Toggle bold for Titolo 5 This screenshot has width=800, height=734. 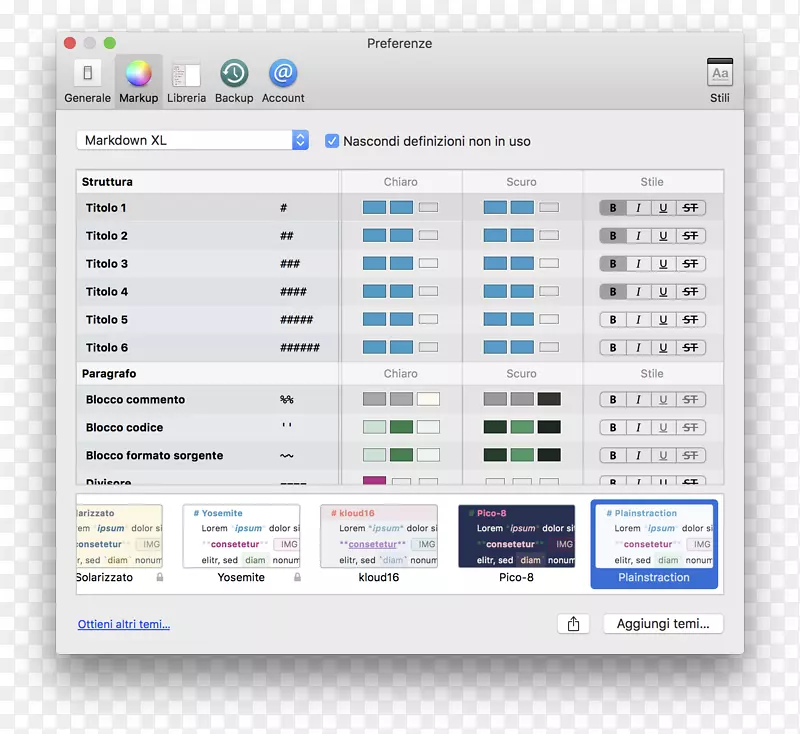click(x=612, y=320)
